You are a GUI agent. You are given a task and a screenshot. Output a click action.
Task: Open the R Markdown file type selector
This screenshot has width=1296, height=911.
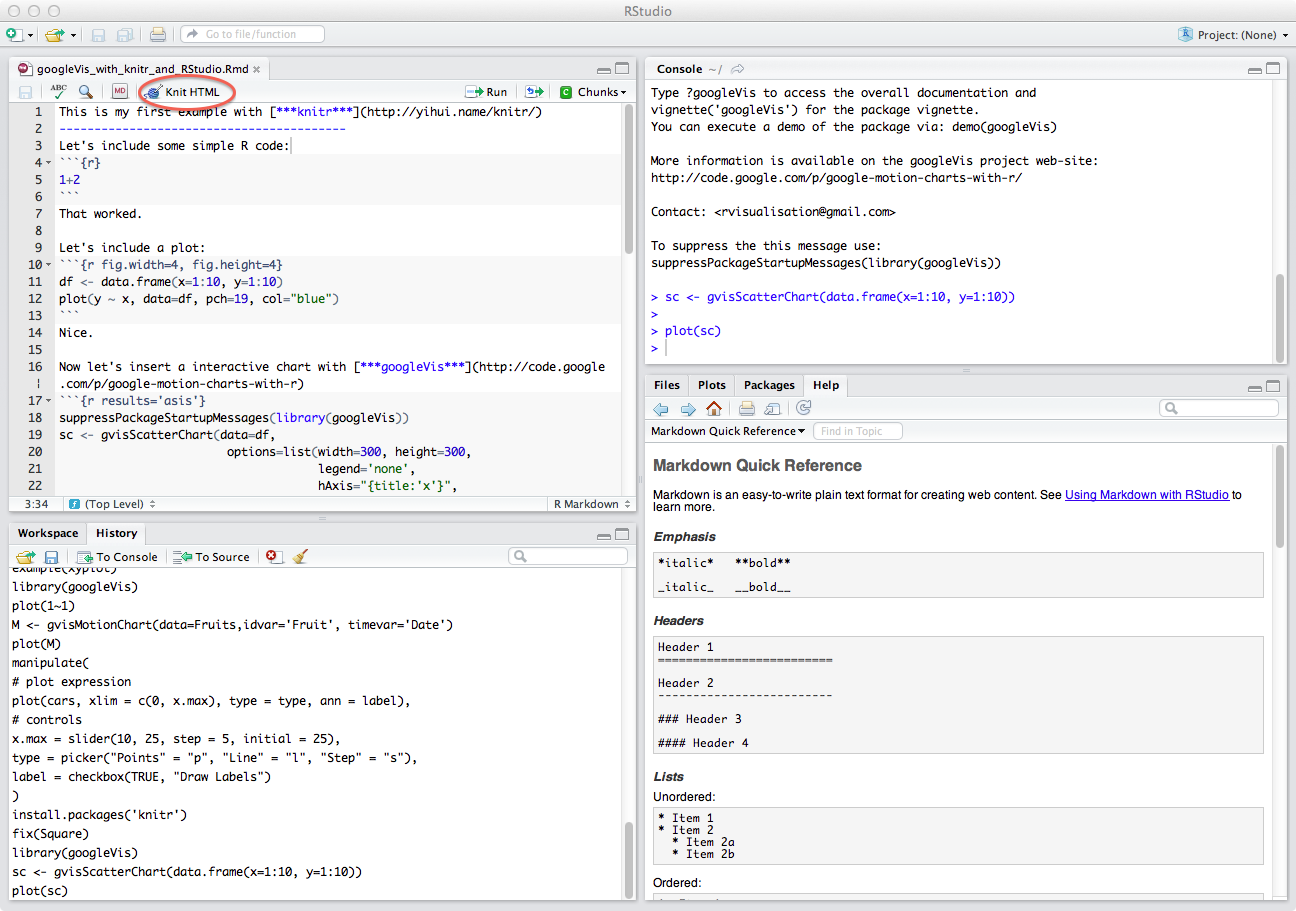[590, 504]
